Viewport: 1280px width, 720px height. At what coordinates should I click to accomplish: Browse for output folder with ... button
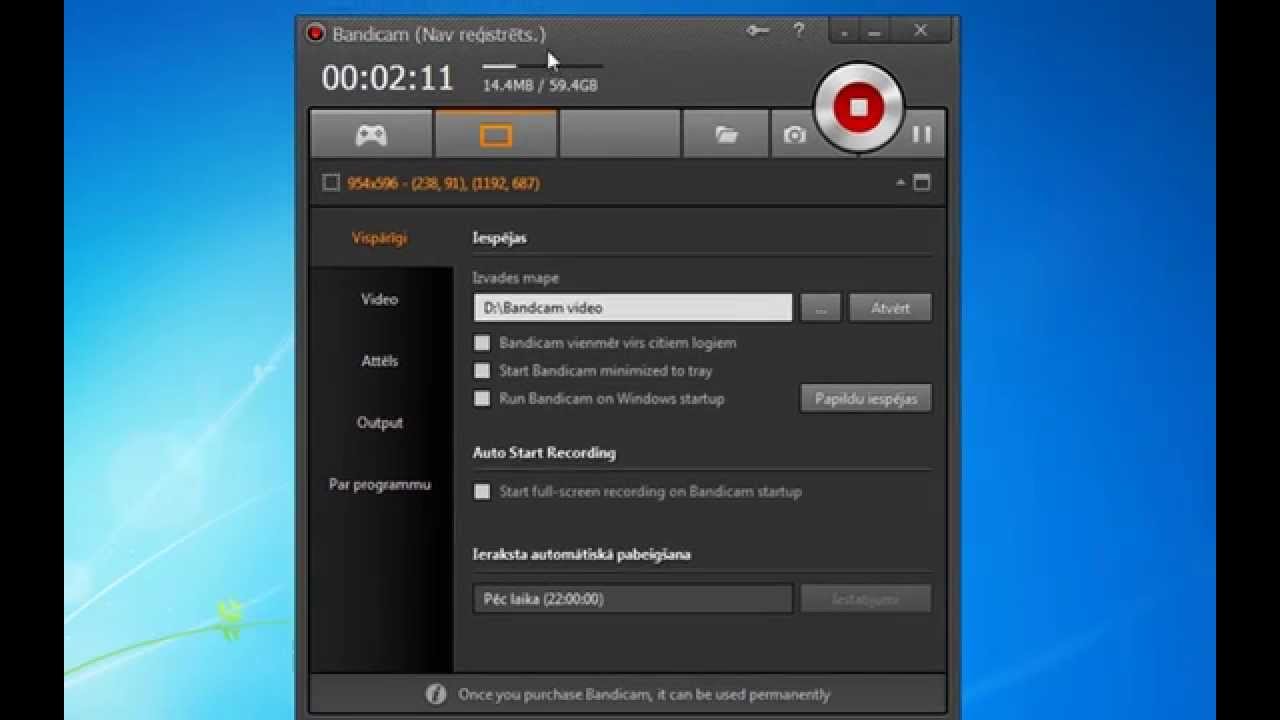pyautogui.click(x=821, y=308)
